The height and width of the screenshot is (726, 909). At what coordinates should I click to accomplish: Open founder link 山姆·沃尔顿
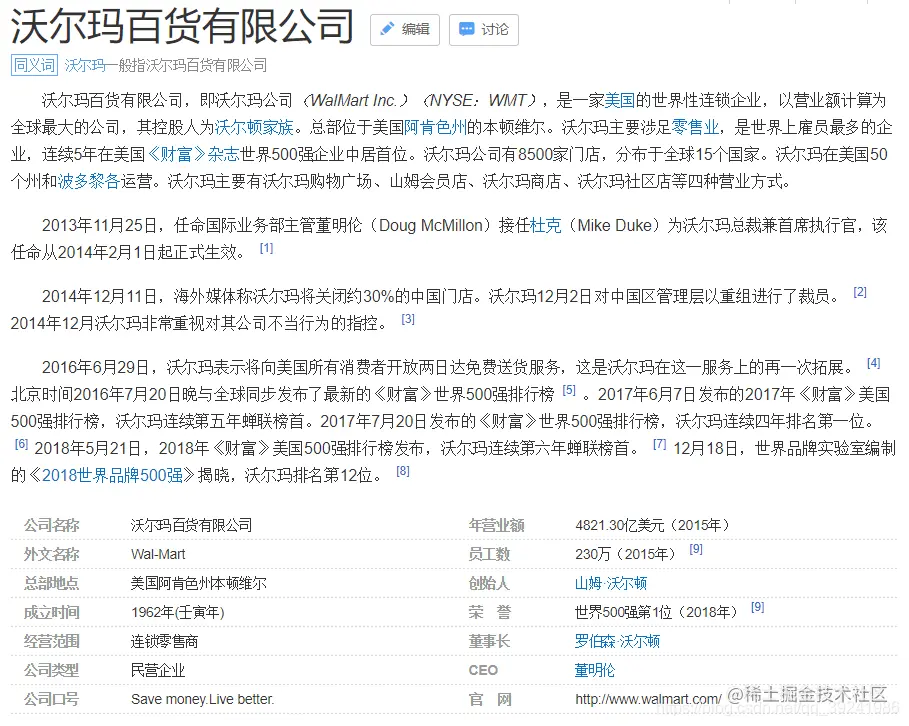point(610,583)
